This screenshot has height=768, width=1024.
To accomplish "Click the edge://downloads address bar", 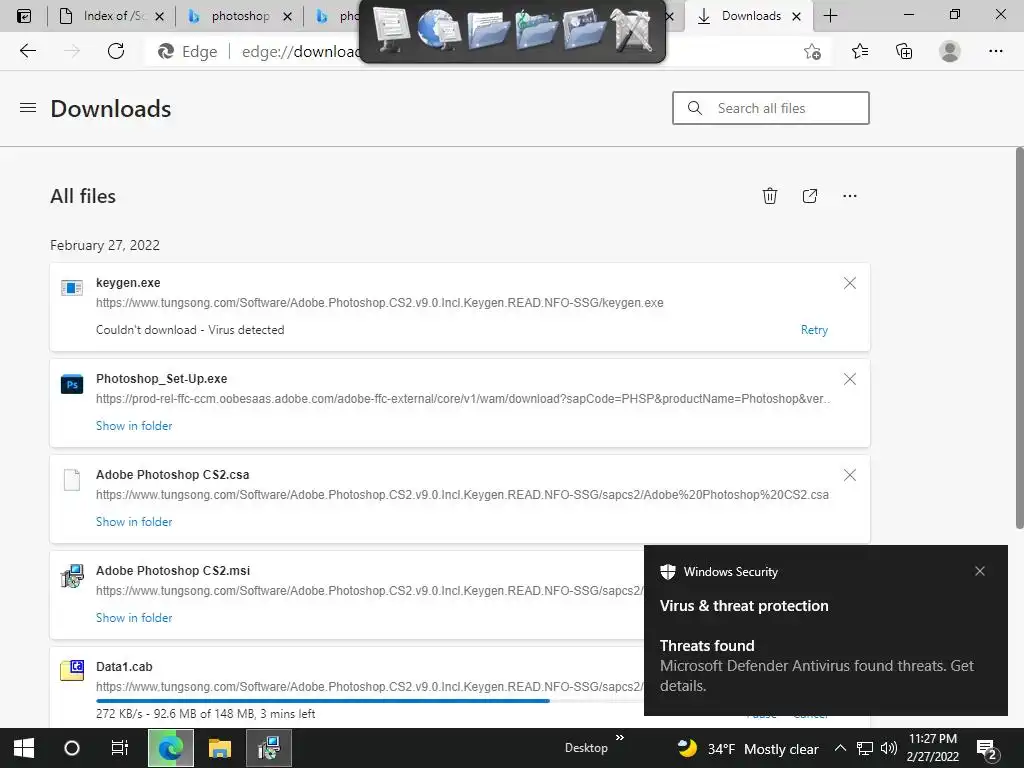I will coord(300,52).
